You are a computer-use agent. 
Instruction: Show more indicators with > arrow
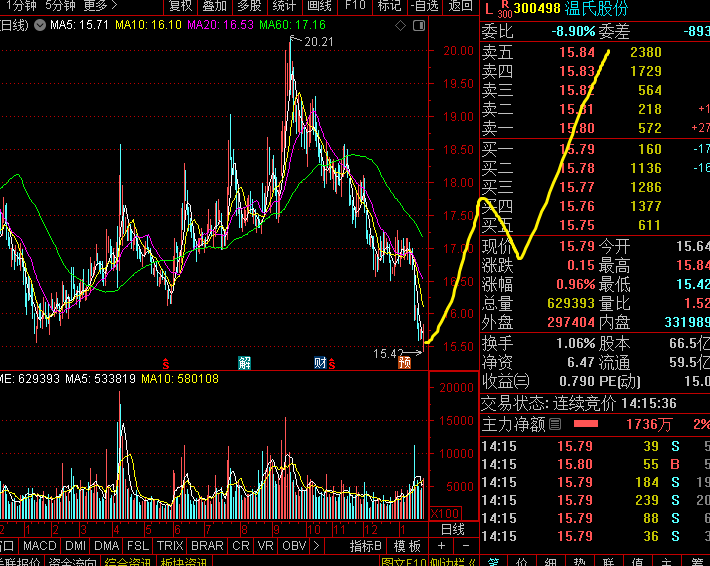317,546
